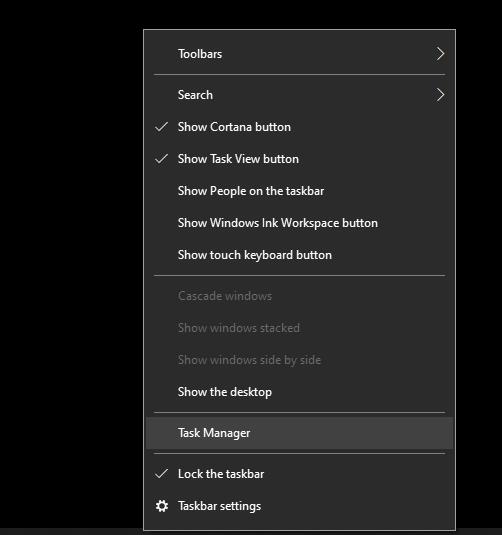Select Show the desktop
Image resolution: width=502 pixels, height=535 pixels.
coord(299,392)
